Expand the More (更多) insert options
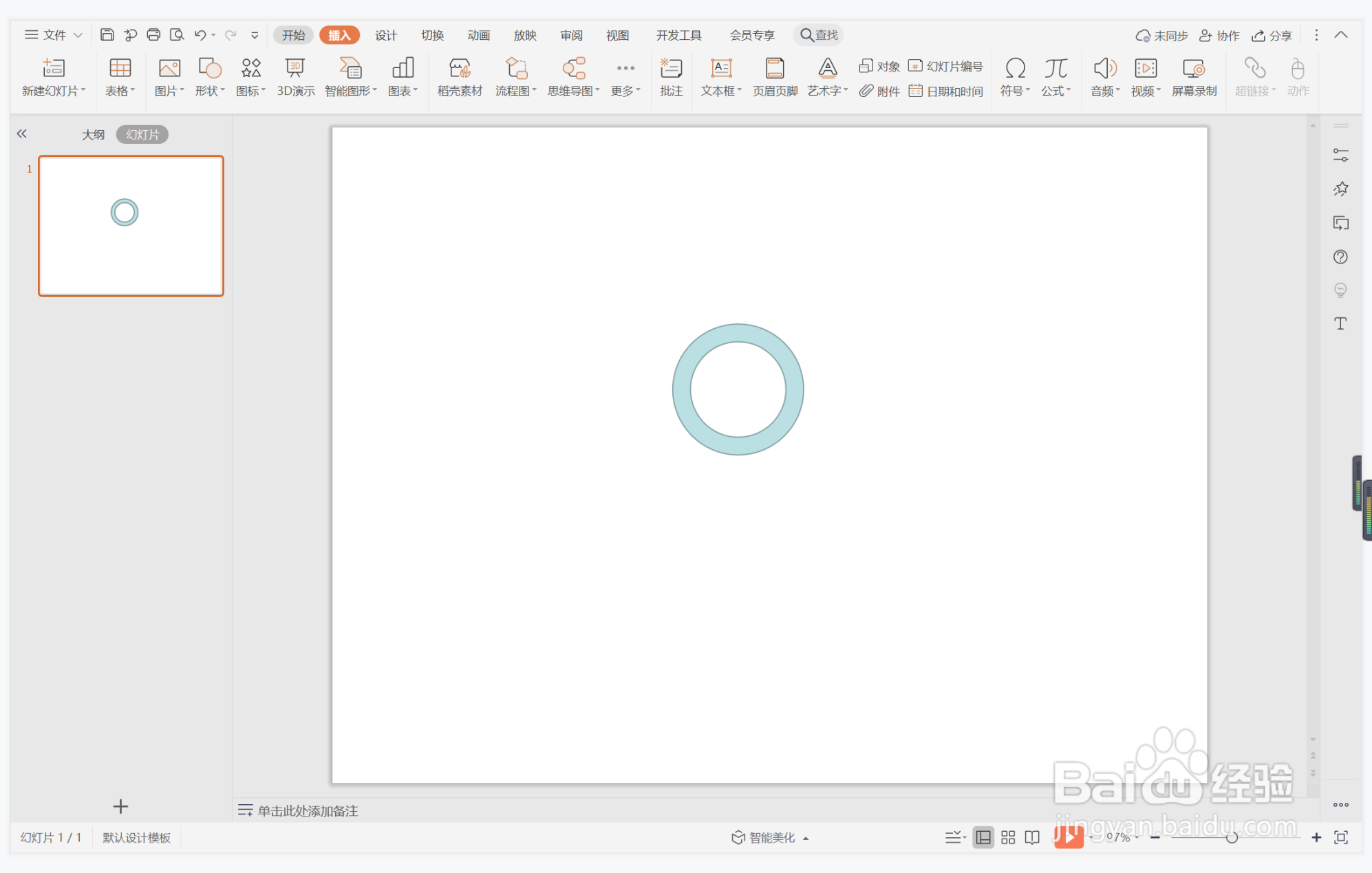The width and height of the screenshot is (1372, 873). 625,76
